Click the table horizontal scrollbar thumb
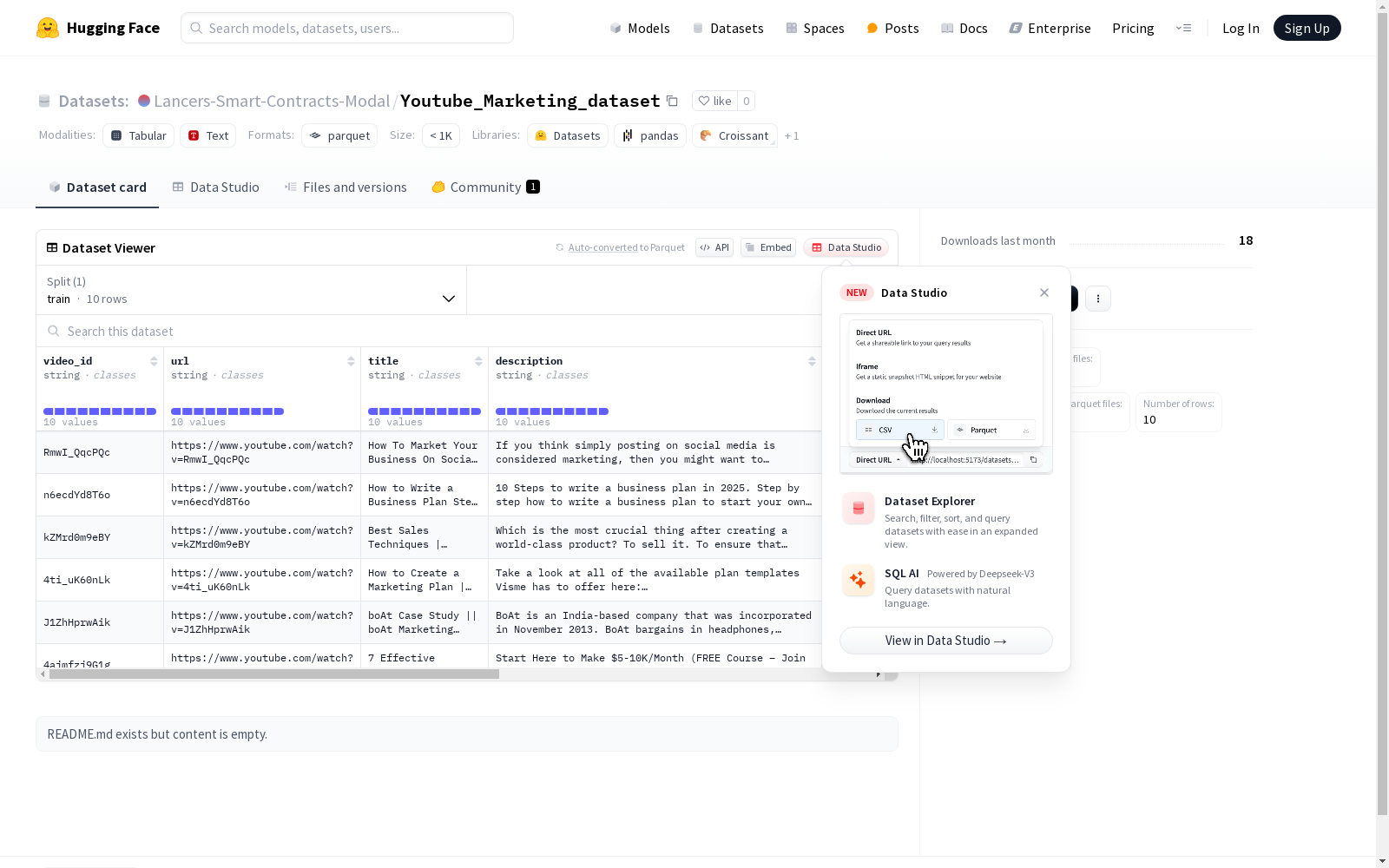Image resolution: width=1389 pixels, height=868 pixels. (x=274, y=674)
